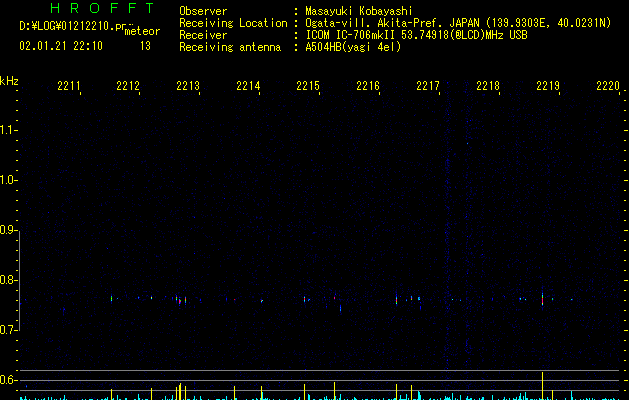
Task: Click the 0.9 kHz frequency label
Action: (x=8, y=230)
